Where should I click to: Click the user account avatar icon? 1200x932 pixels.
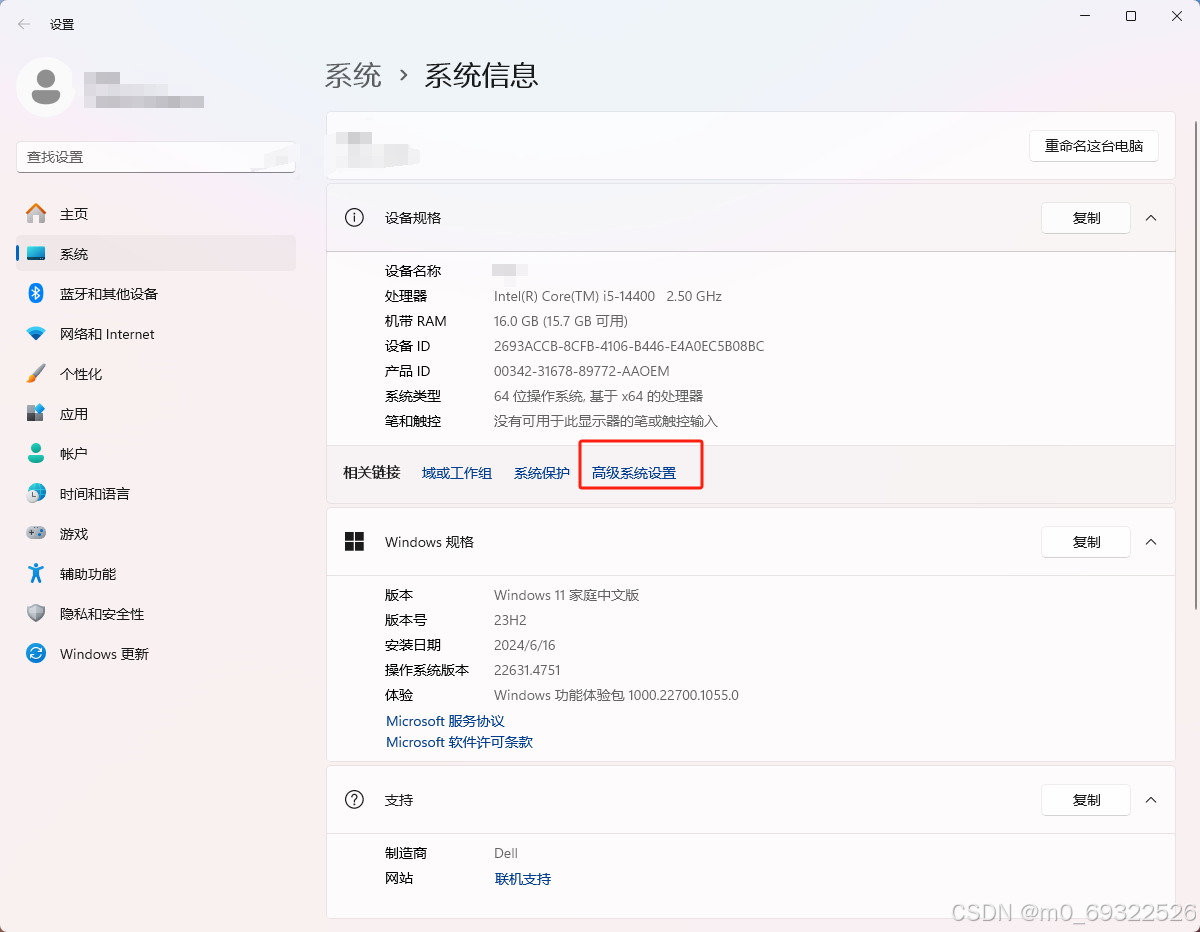(45, 87)
